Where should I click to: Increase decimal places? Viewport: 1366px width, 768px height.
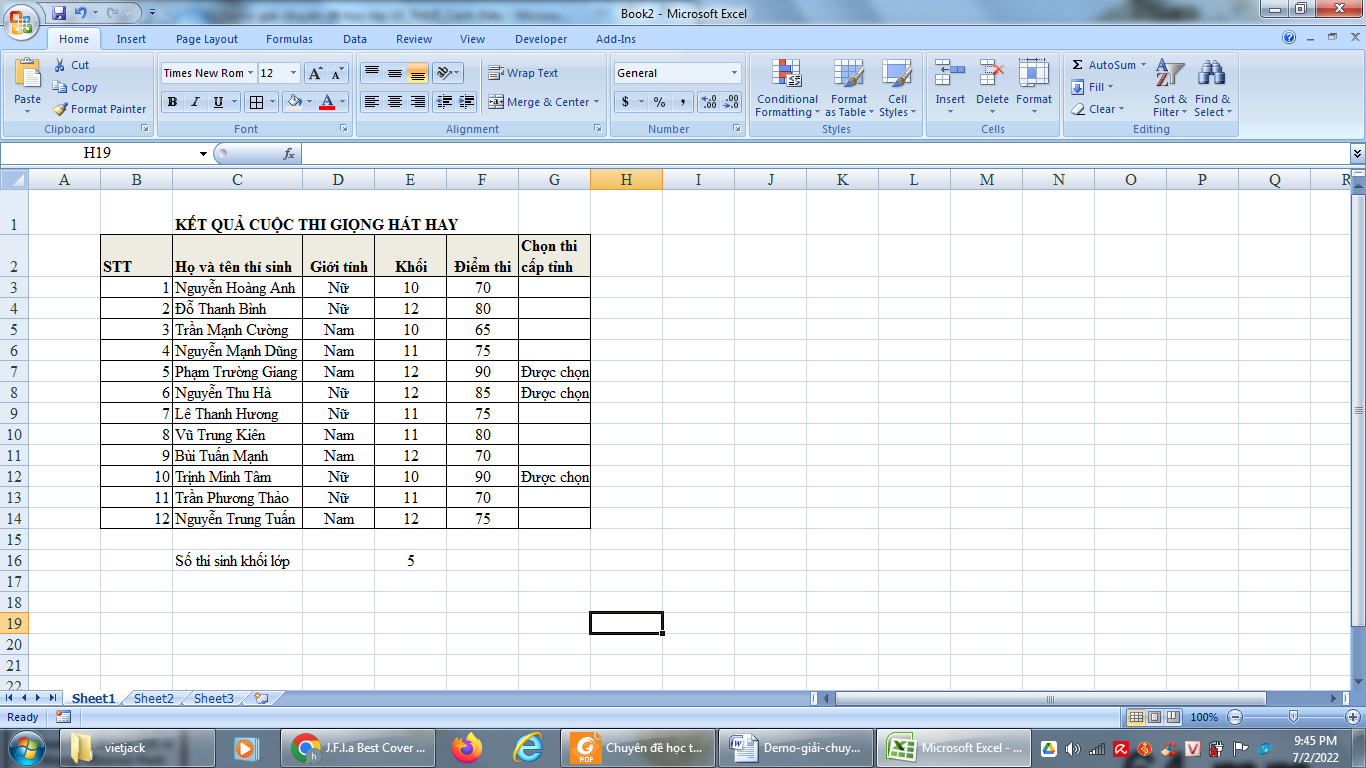click(708, 102)
